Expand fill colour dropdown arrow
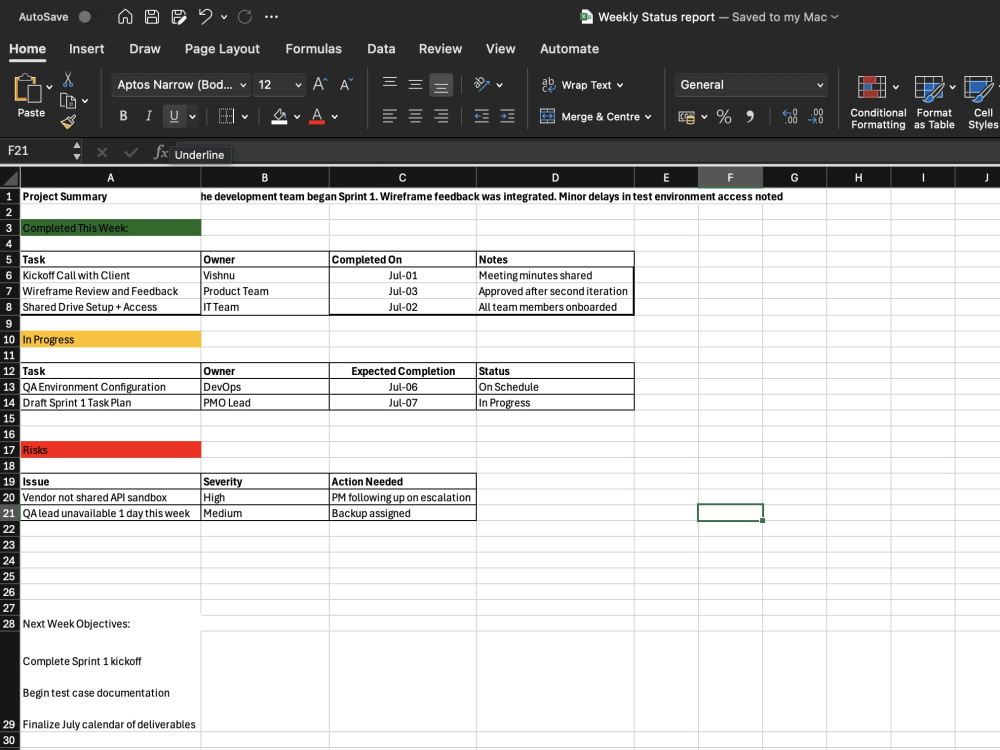Screen dimensions: 1000x750 click(x=297, y=117)
